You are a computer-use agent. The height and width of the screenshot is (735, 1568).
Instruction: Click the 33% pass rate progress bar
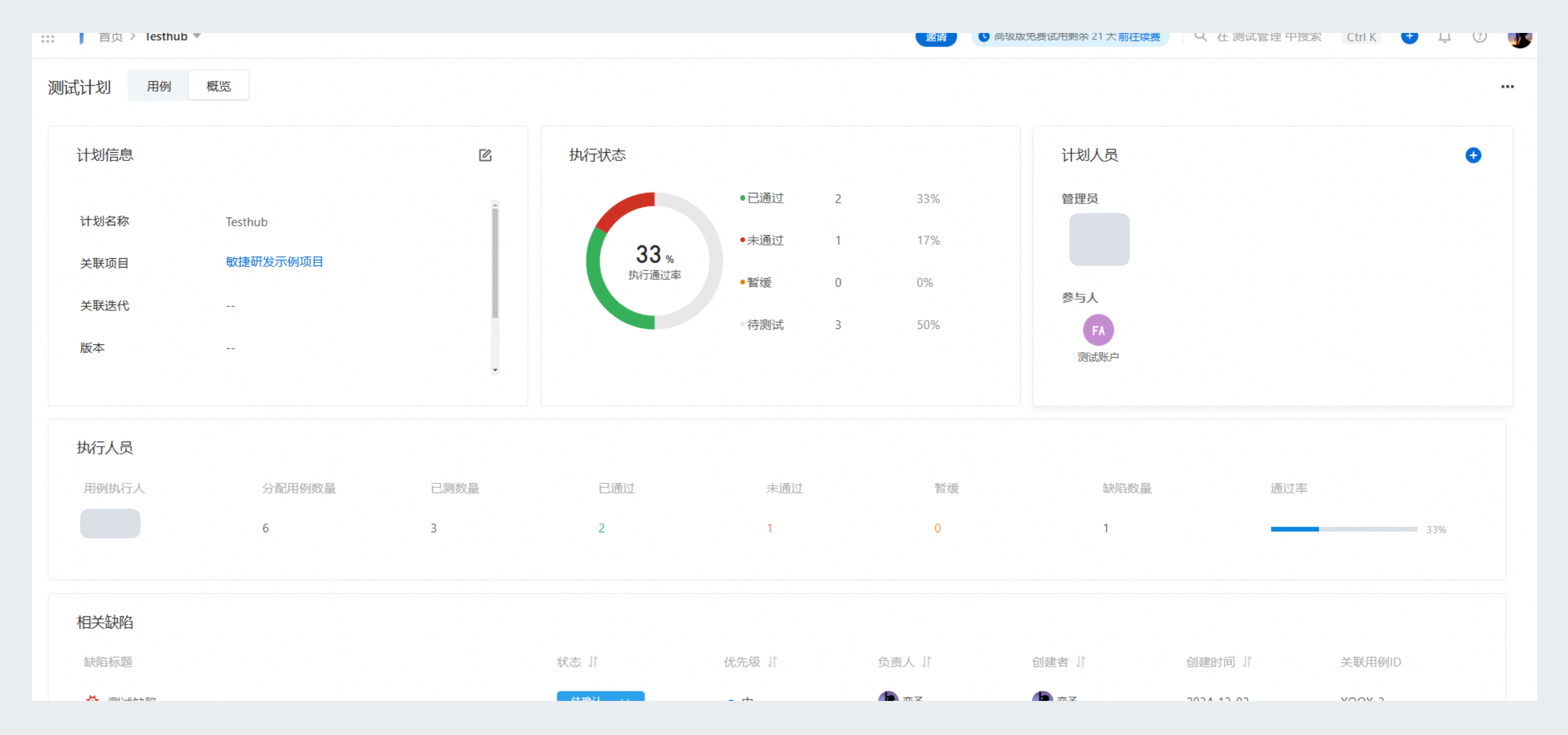click(x=1344, y=529)
